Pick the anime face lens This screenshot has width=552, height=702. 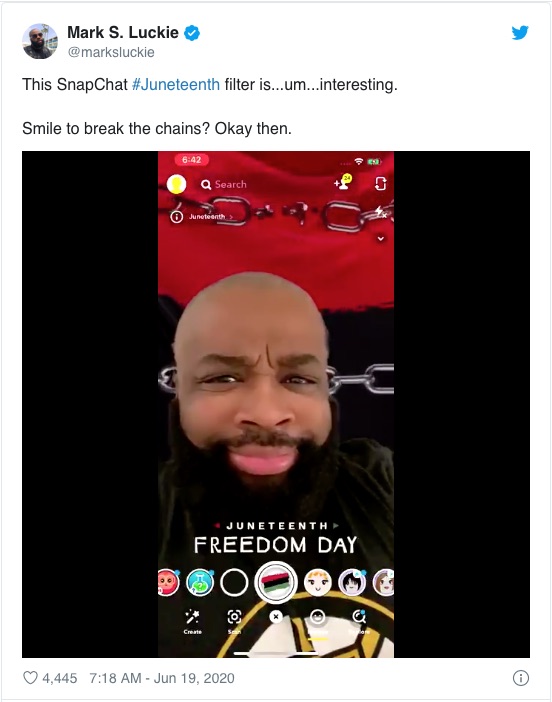coord(352,582)
